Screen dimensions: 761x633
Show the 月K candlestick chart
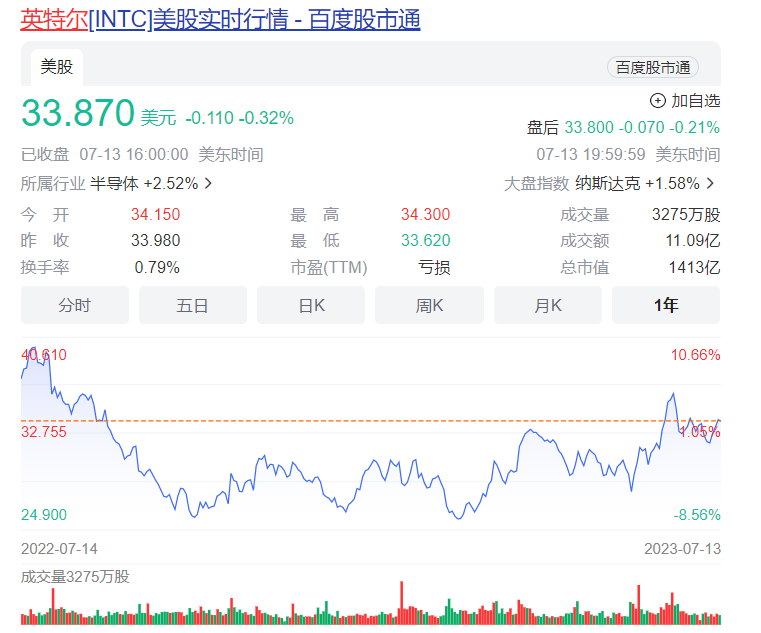[x=547, y=305]
